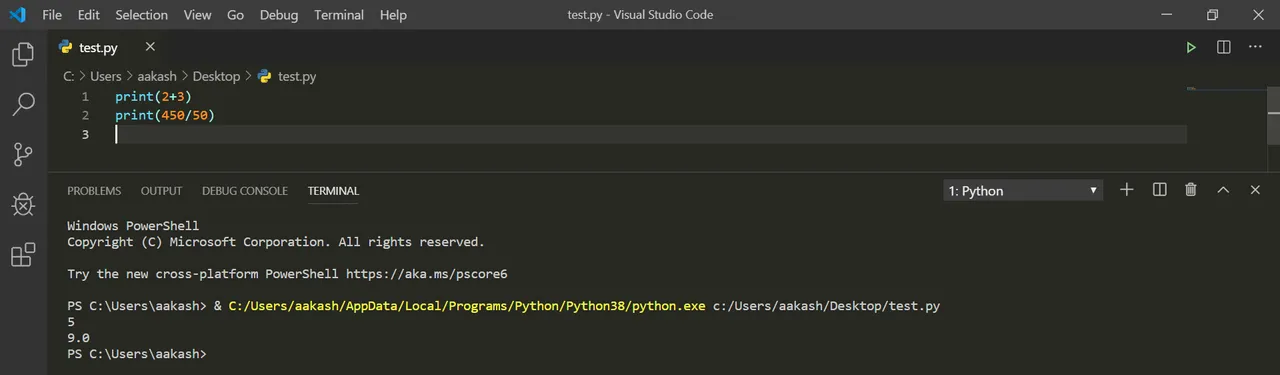Image resolution: width=1280 pixels, height=375 pixels.
Task: Open the '1: Python' terminal dropdown
Action: pos(1023,190)
